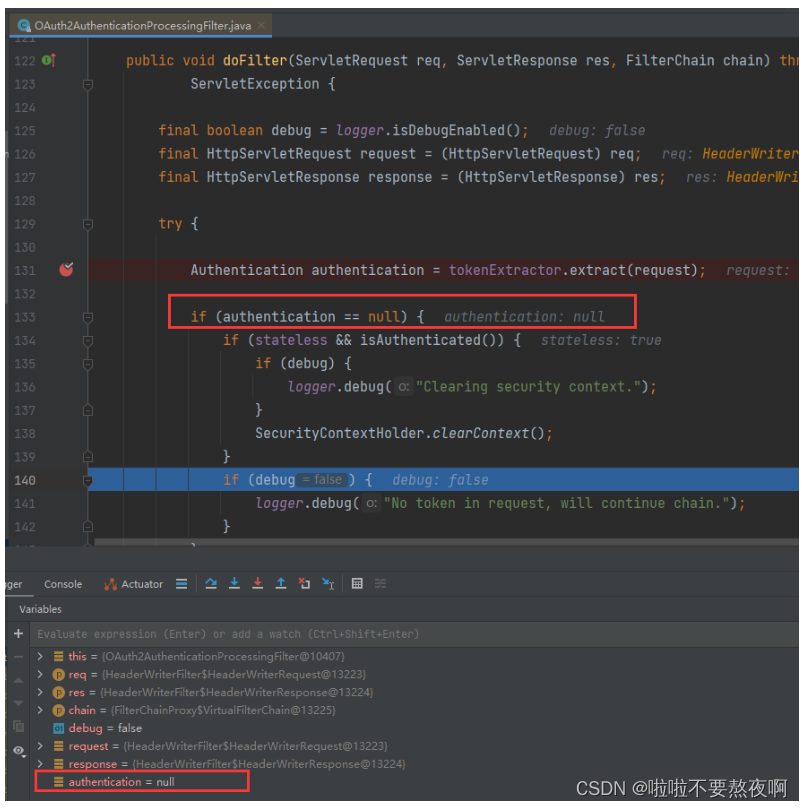Click object icon beside 'this' variable
Screen dimensions: 804x809
click(59, 656)
